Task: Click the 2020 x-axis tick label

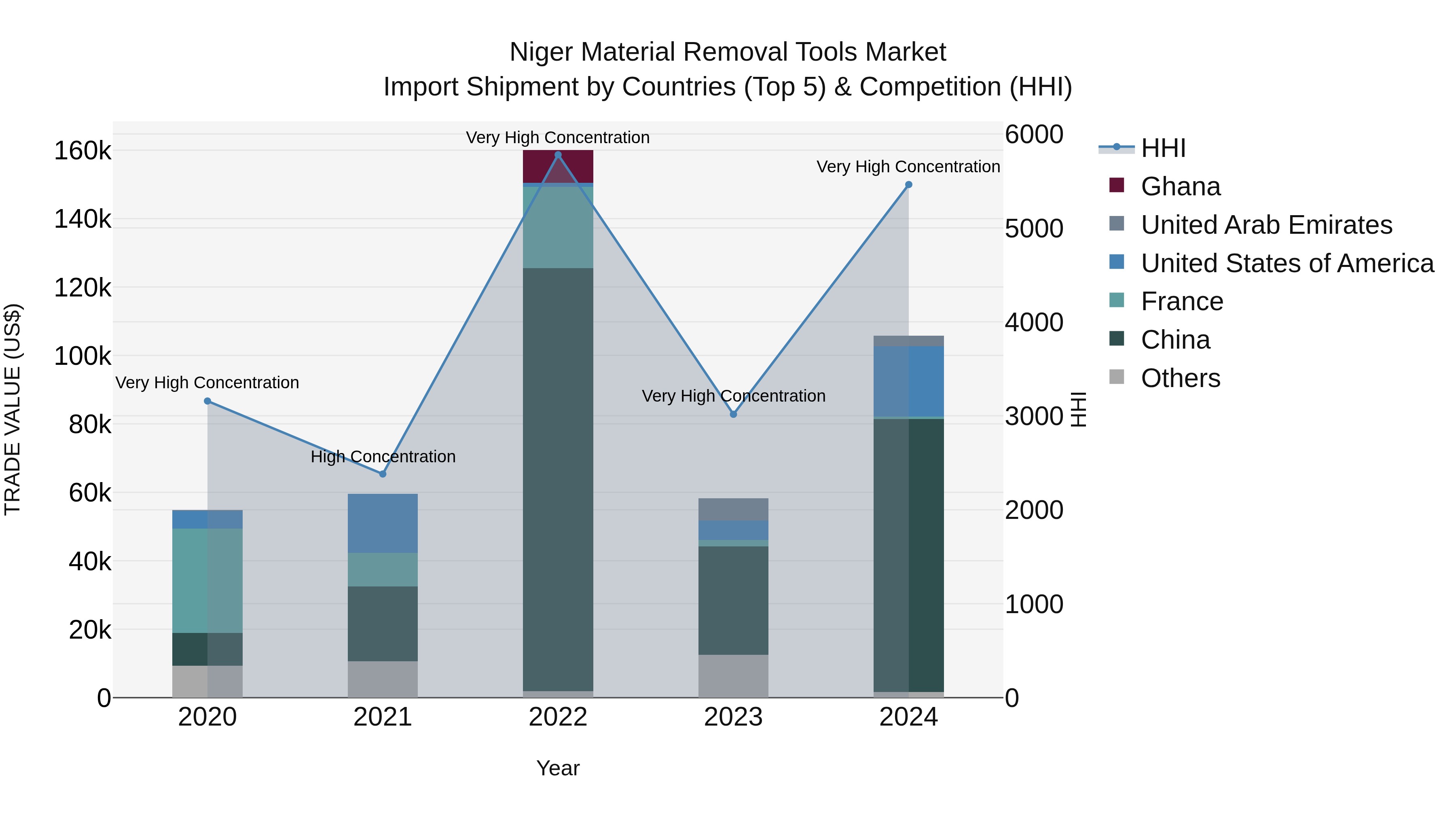Action: 207,717
